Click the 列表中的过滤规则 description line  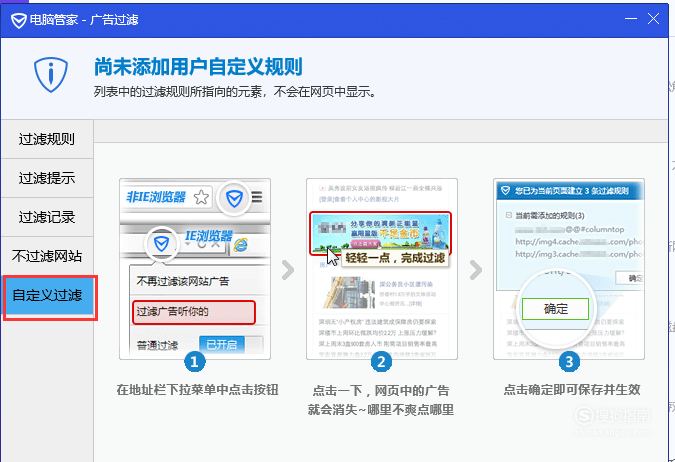235,92
